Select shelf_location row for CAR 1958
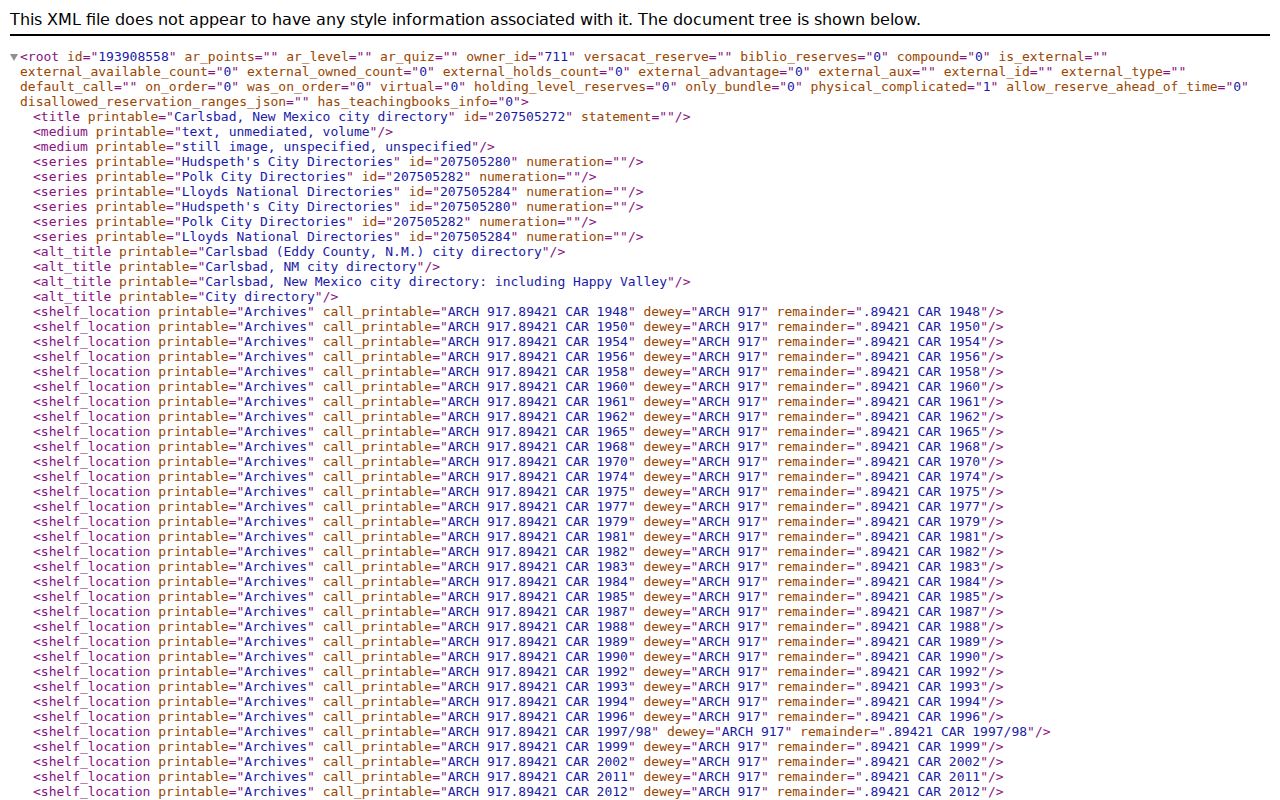 (x=518, y=372)
